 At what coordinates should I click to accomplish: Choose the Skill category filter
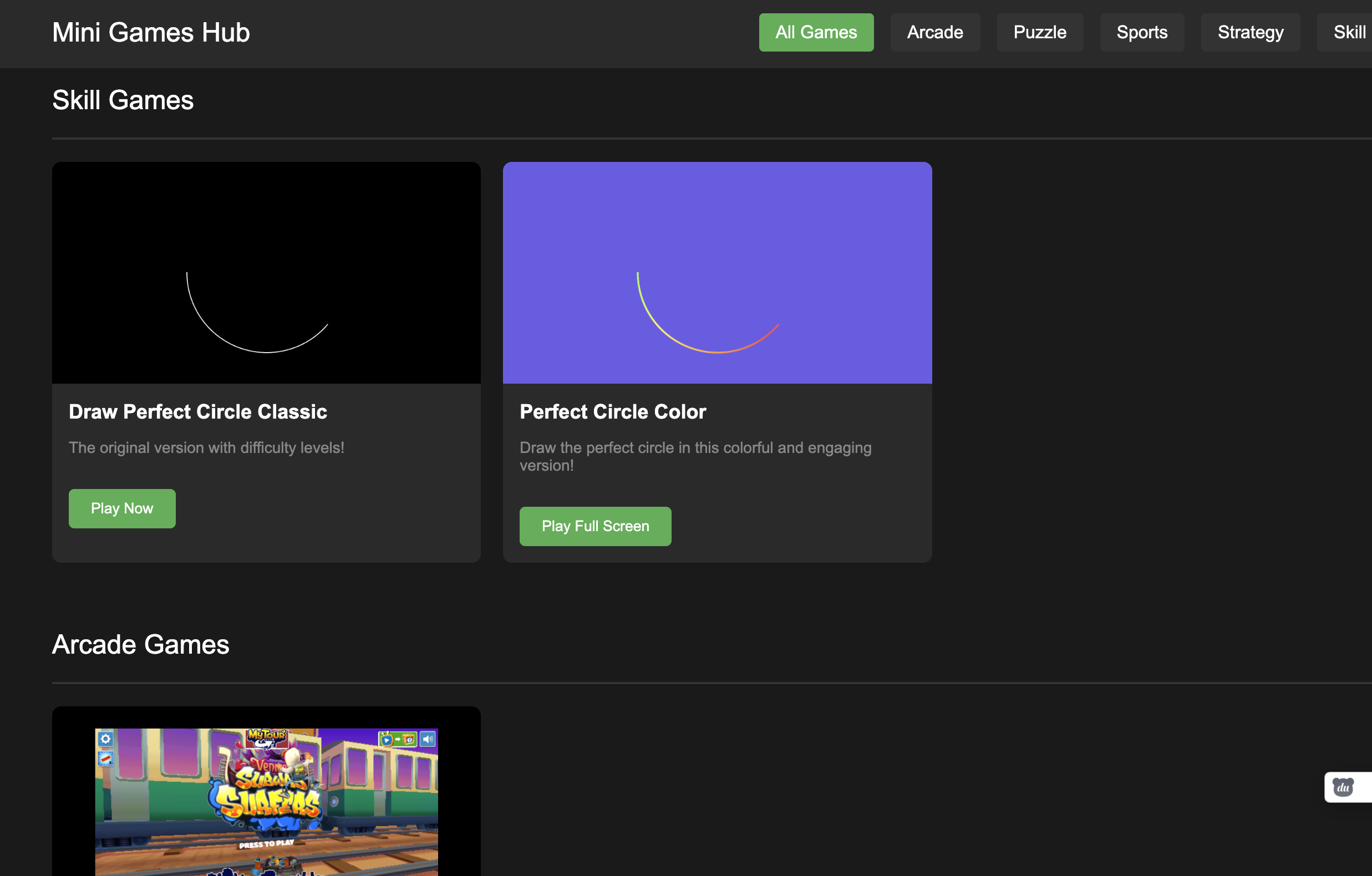[x=1346, y=33]
